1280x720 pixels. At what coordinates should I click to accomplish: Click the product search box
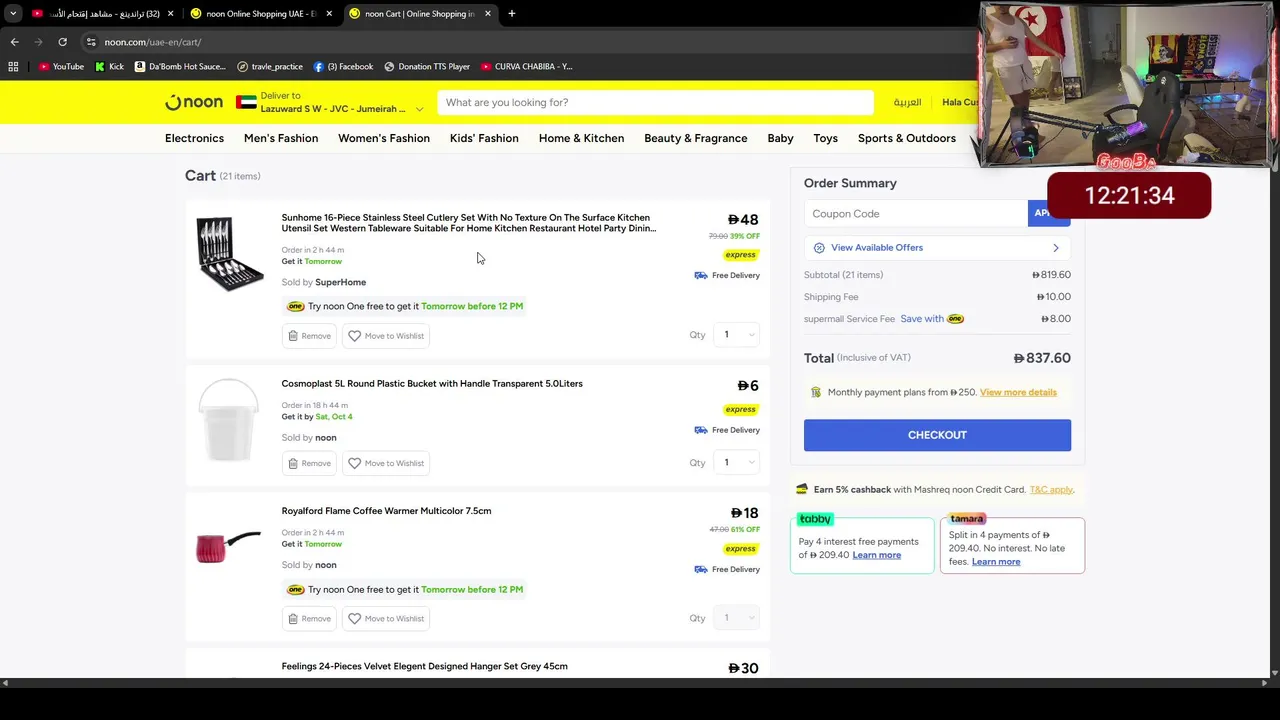tap(654, 102)
